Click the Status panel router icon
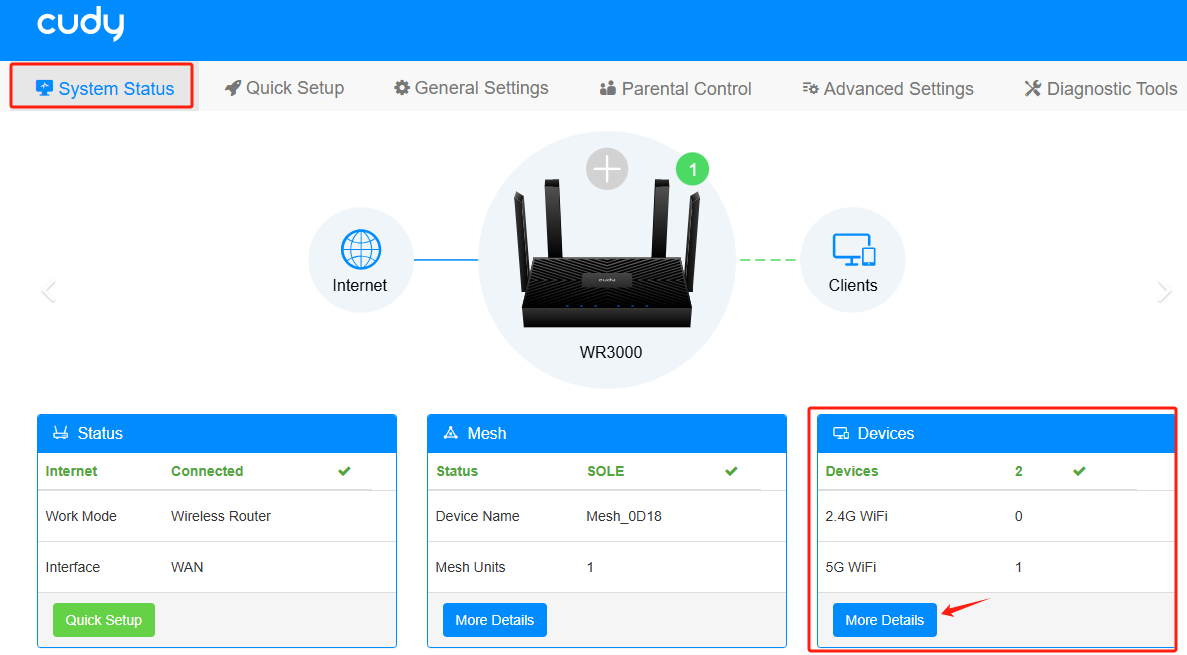 click(61, 433)
